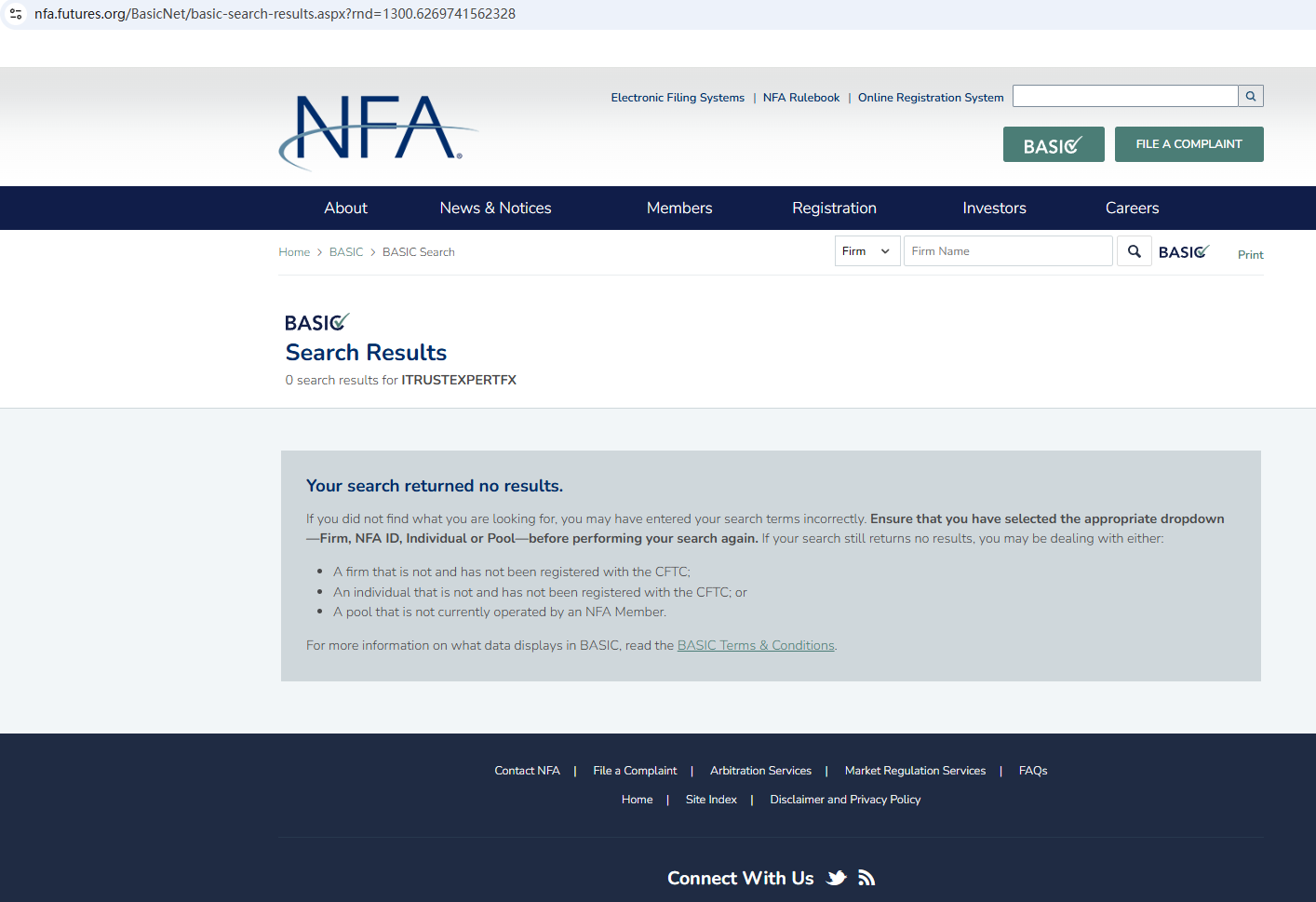Open the Firm search type dropdown
1316x902 pixels.
point(866,251)
